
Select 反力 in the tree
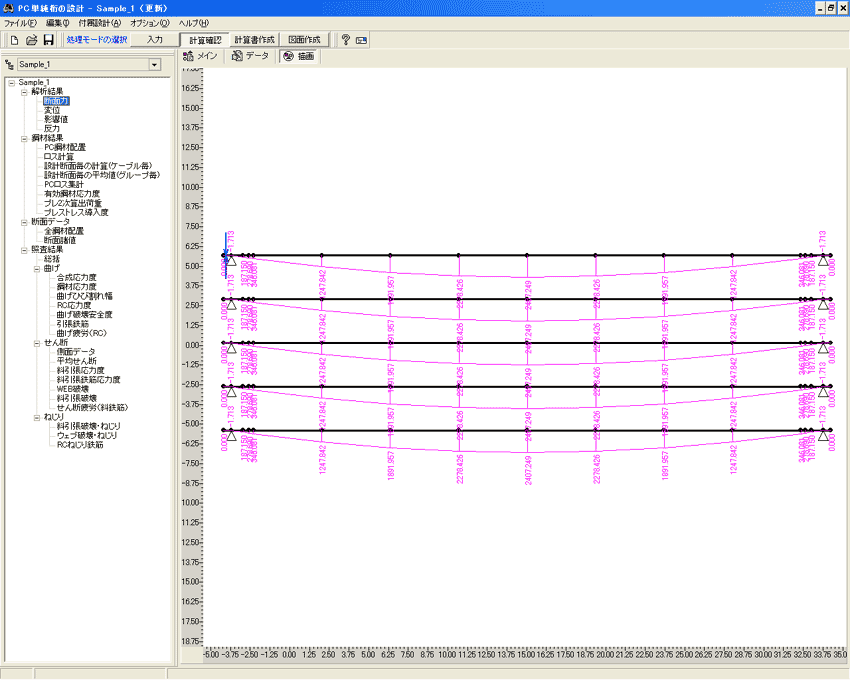click(52, 128)
